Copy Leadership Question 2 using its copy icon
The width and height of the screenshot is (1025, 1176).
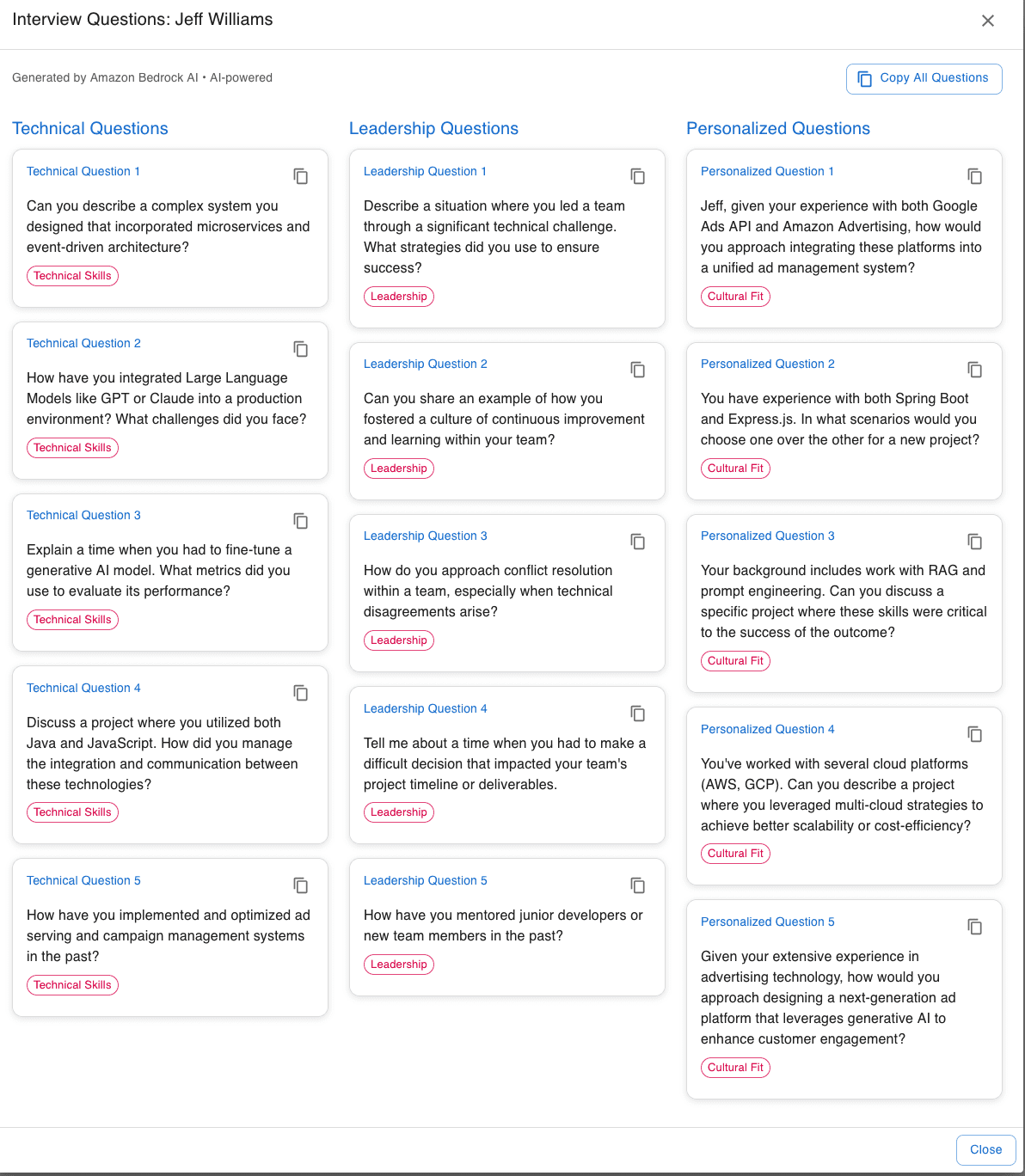point(638,370)
